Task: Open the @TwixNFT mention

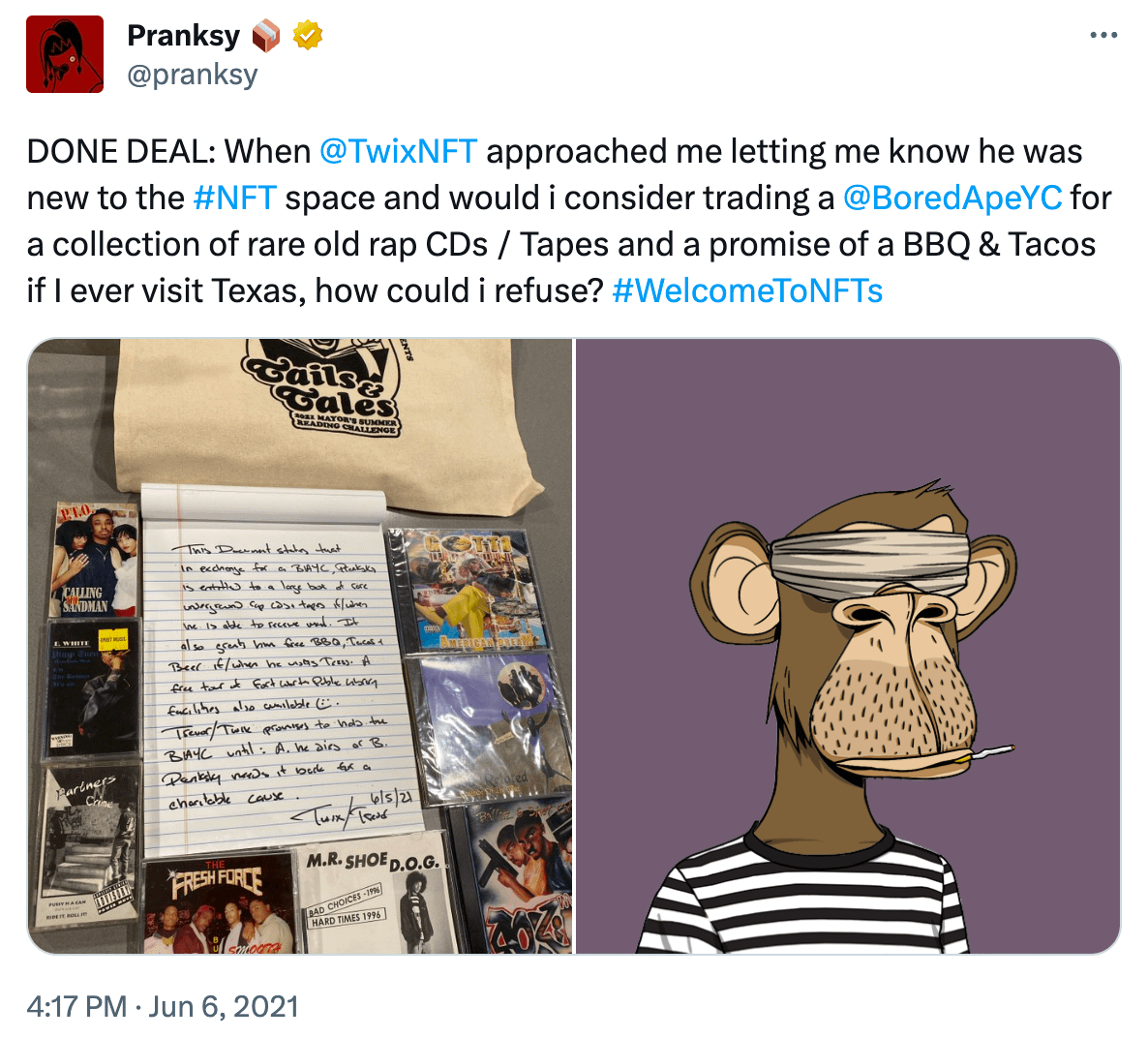Action: 398,152
